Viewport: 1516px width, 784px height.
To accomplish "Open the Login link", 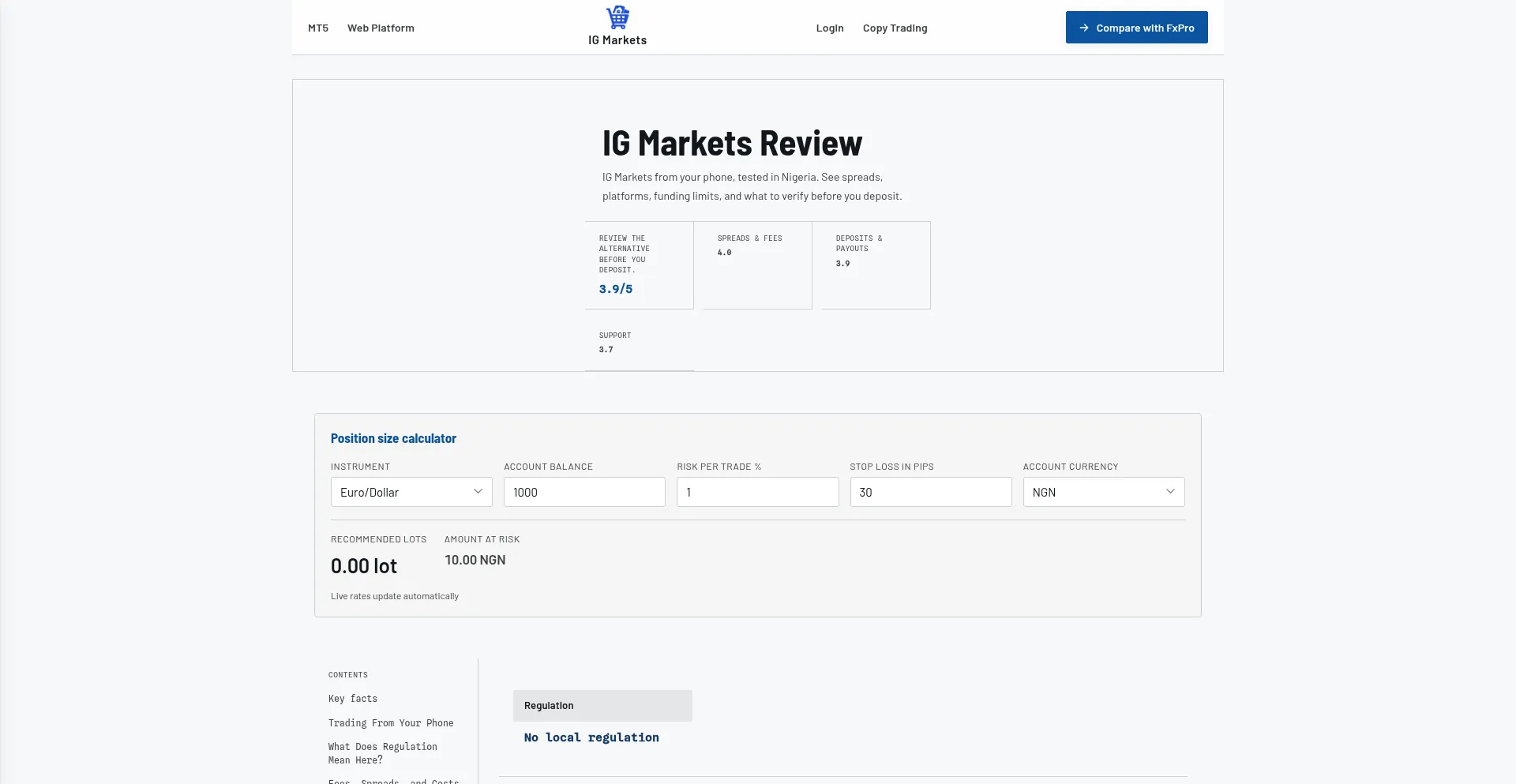I will coord(830,28).
